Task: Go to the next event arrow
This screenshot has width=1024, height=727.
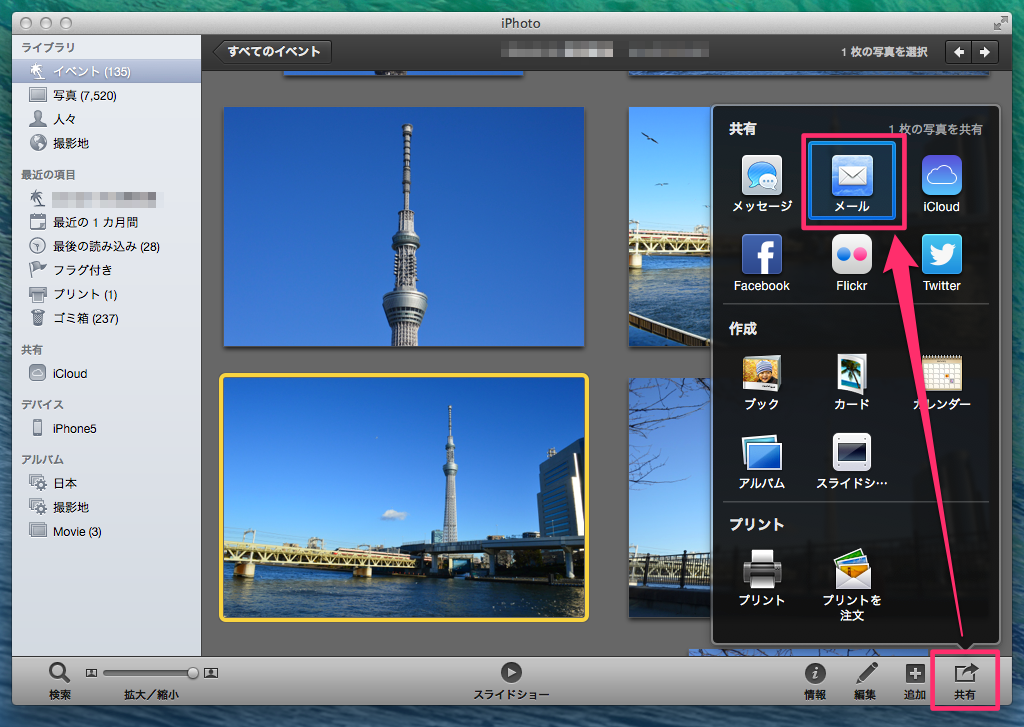Action: (x=985, y=52)
